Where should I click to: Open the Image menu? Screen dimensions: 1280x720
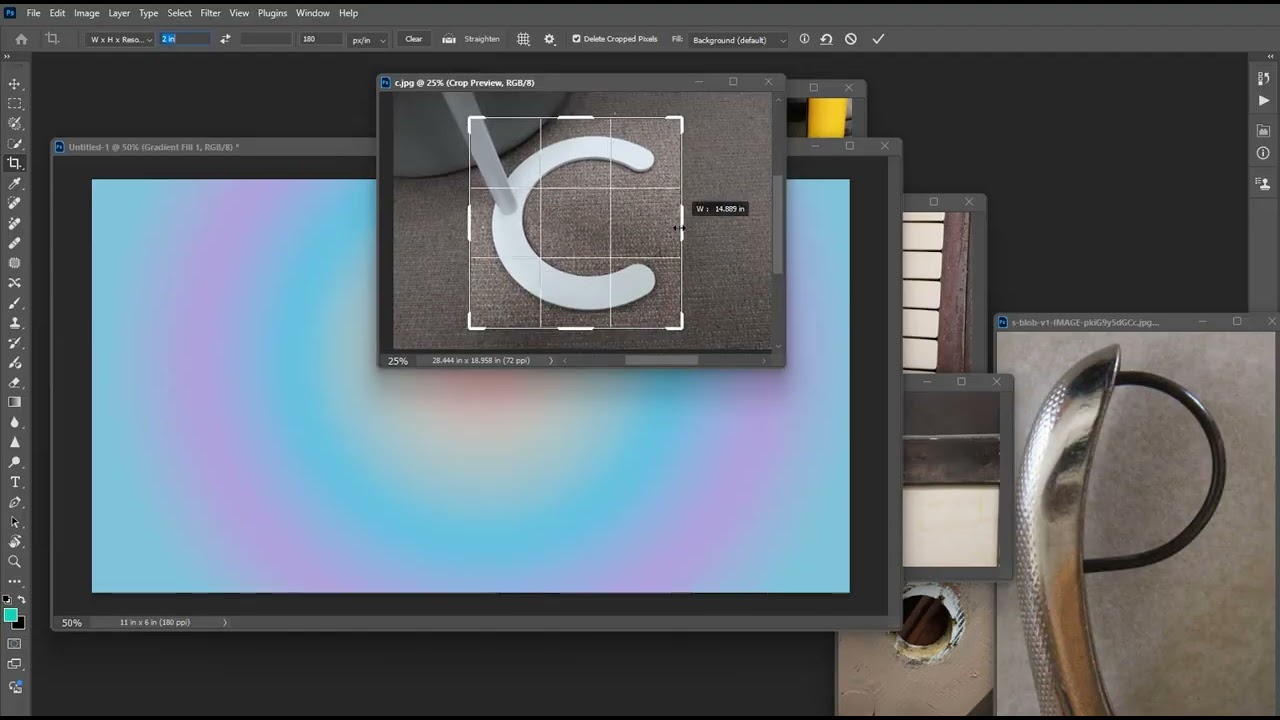click(87, 13)
